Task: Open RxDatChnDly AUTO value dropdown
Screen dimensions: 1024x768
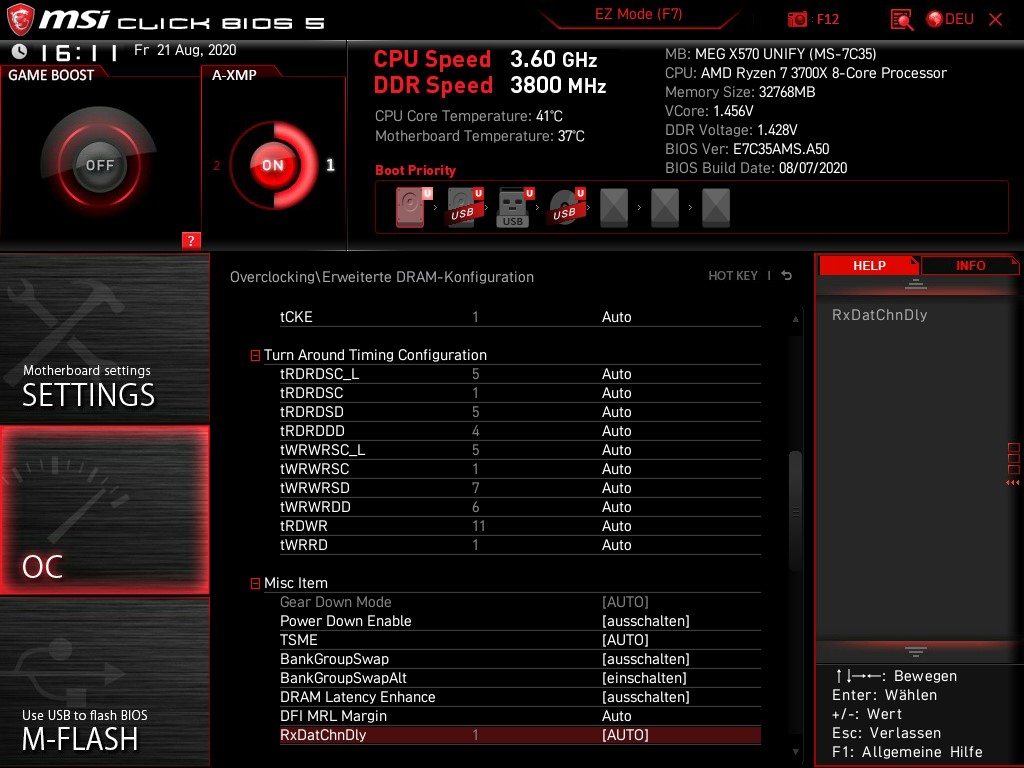Action: tap(625, 735)
